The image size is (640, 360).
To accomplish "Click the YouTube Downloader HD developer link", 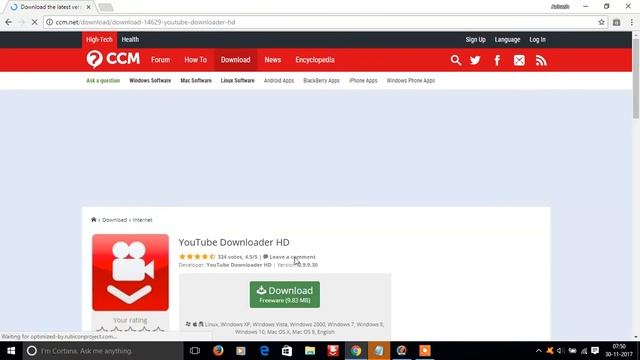I will (239, 265).
